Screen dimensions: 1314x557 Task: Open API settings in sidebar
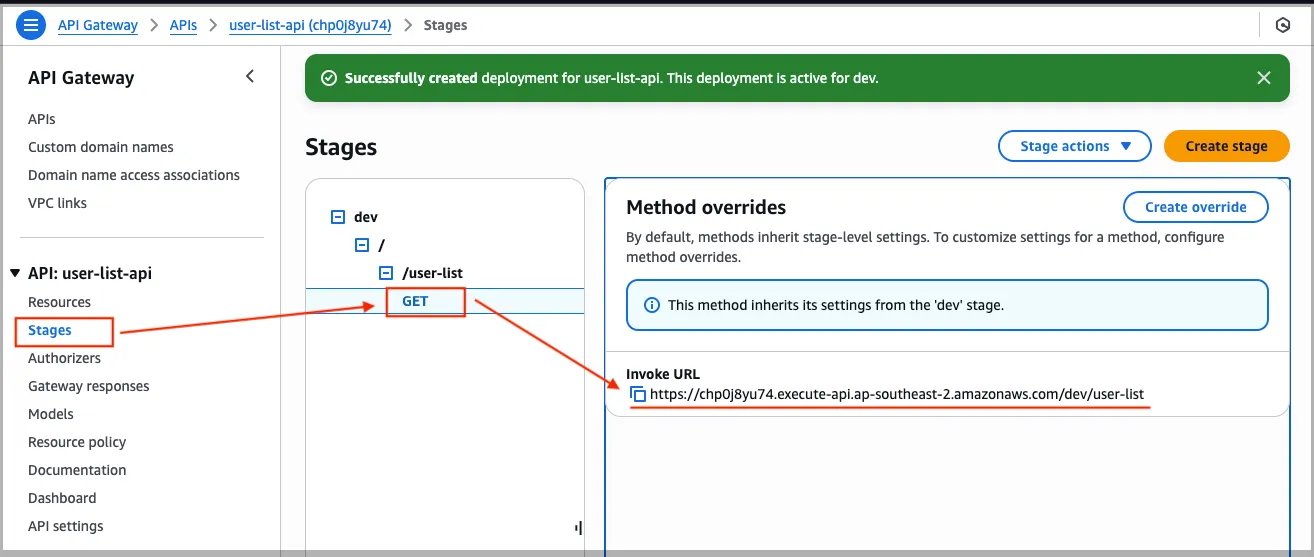pos(66,526)
